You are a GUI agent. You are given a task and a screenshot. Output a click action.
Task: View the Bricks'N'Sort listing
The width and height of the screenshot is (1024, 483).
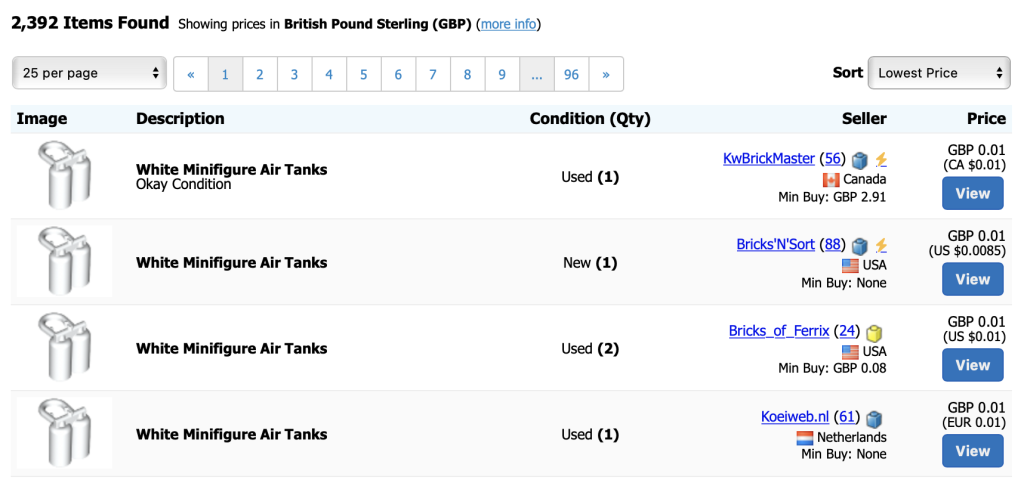pos(972,279)
